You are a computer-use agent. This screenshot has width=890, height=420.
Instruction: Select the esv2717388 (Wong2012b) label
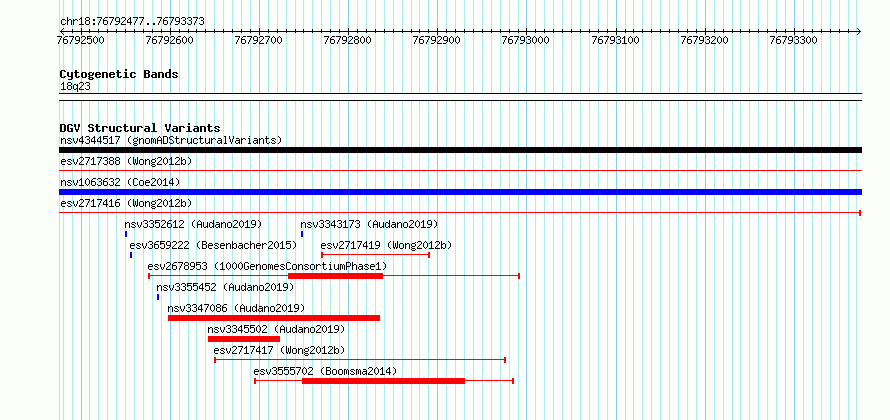pos(126,161)
